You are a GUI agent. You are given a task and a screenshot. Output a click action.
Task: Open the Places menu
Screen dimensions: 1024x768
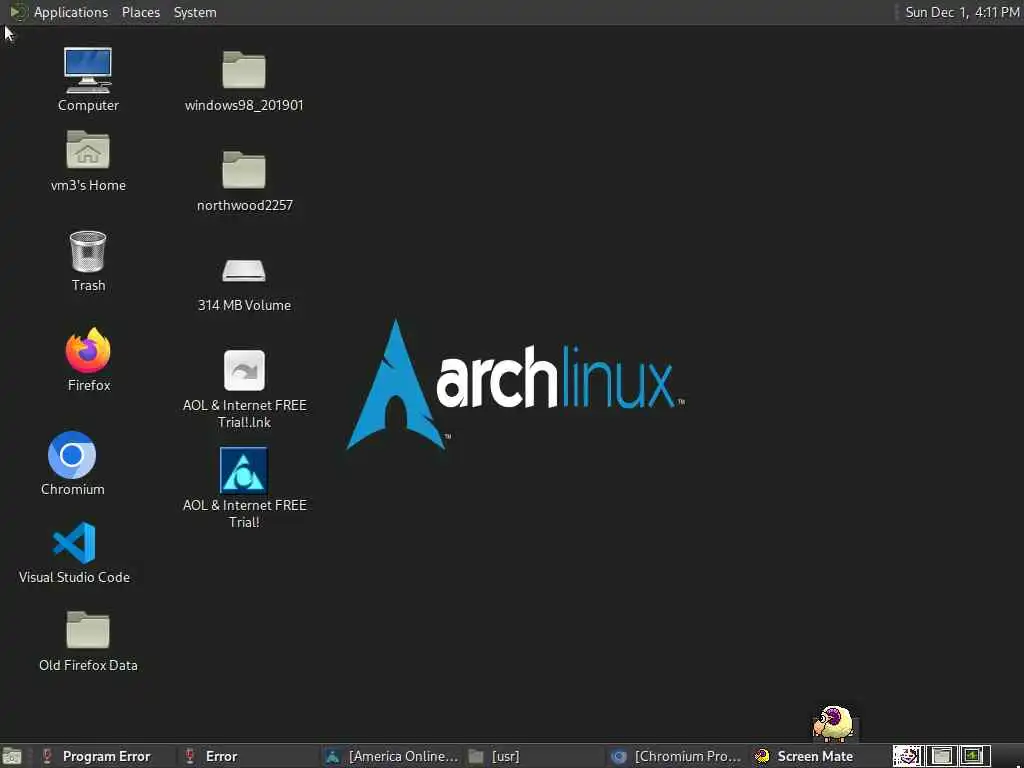140,12
